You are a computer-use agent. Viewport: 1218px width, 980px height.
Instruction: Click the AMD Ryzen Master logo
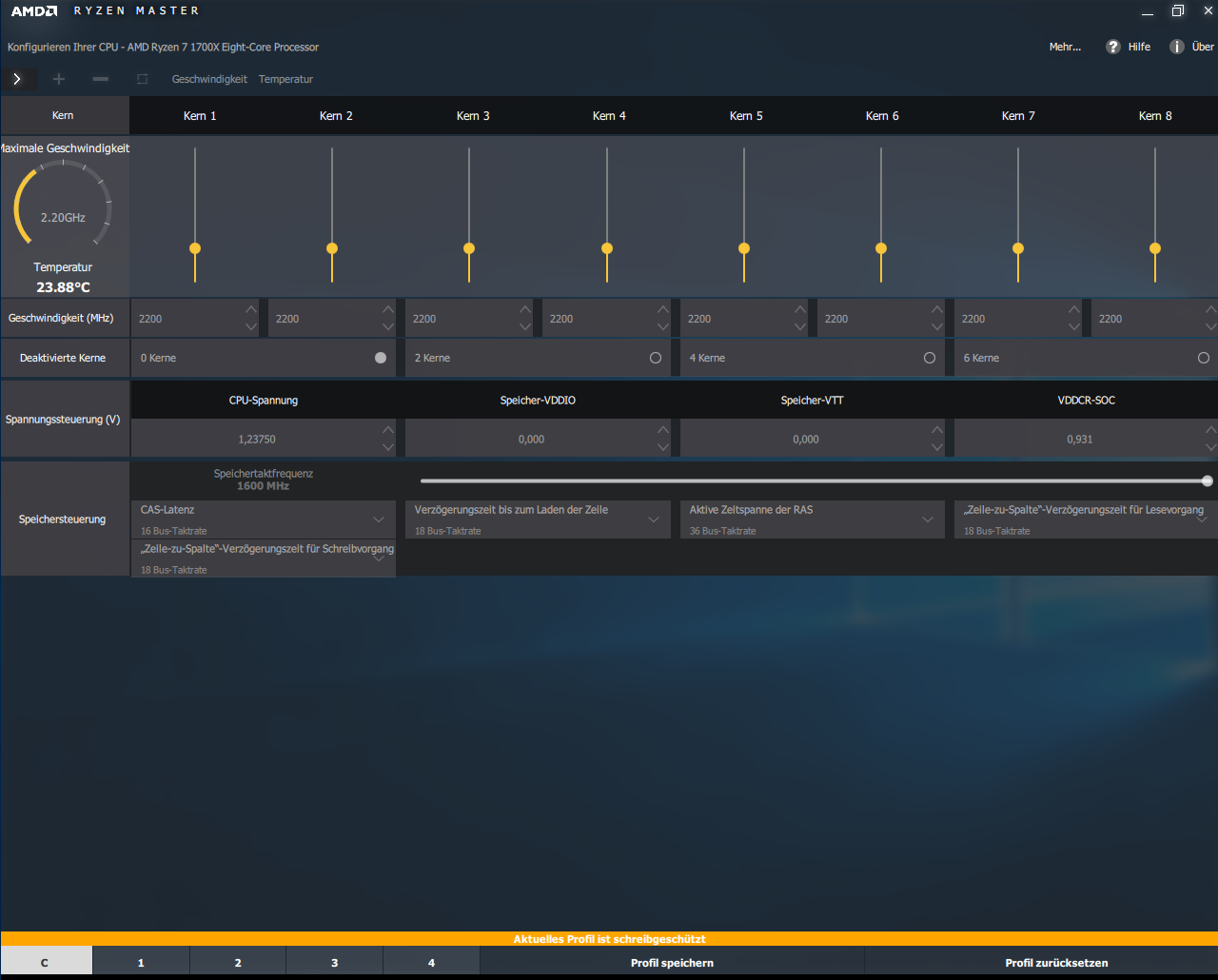pos(105,11)
